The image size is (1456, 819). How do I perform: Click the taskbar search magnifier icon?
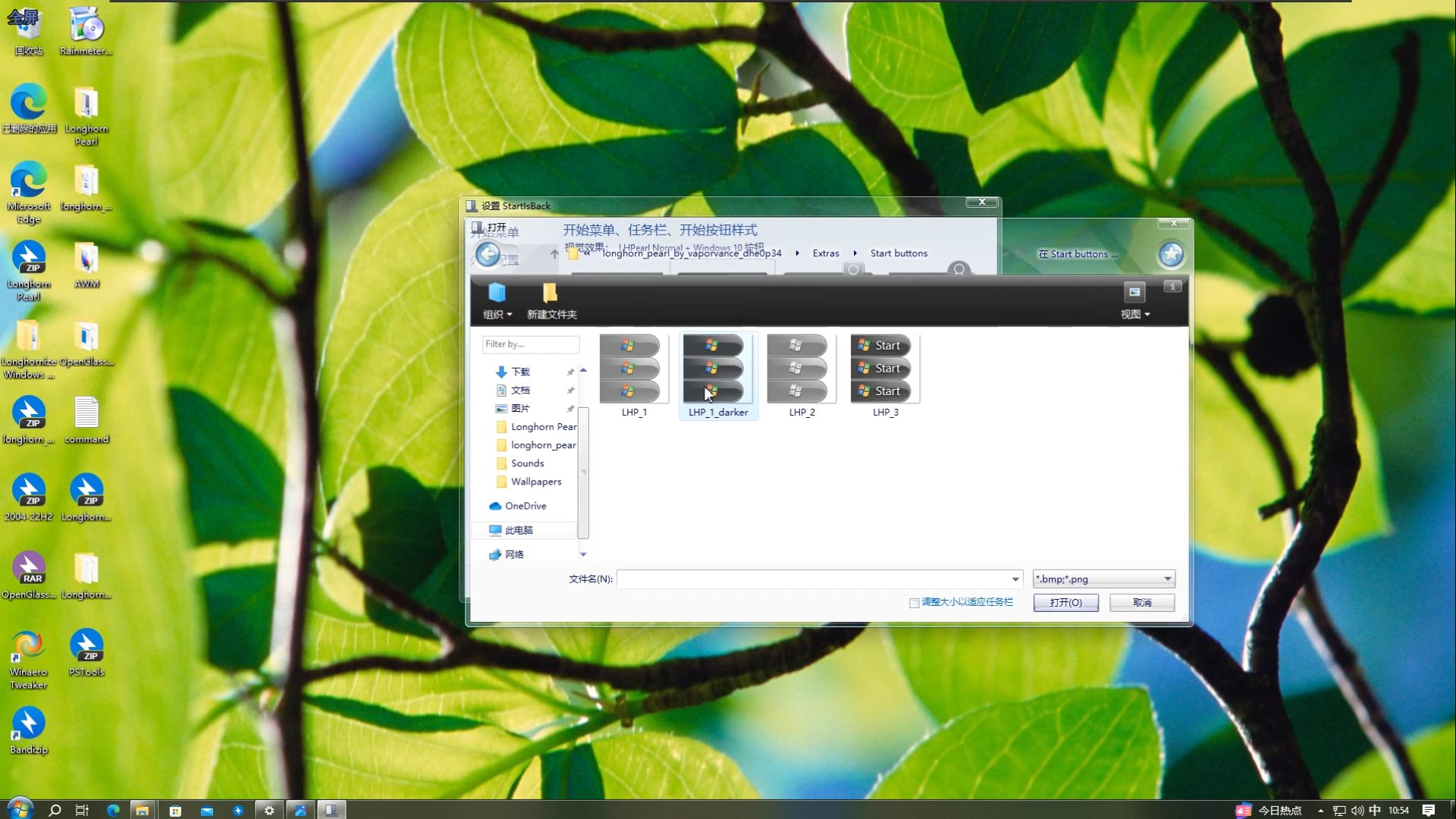(55, 810)
